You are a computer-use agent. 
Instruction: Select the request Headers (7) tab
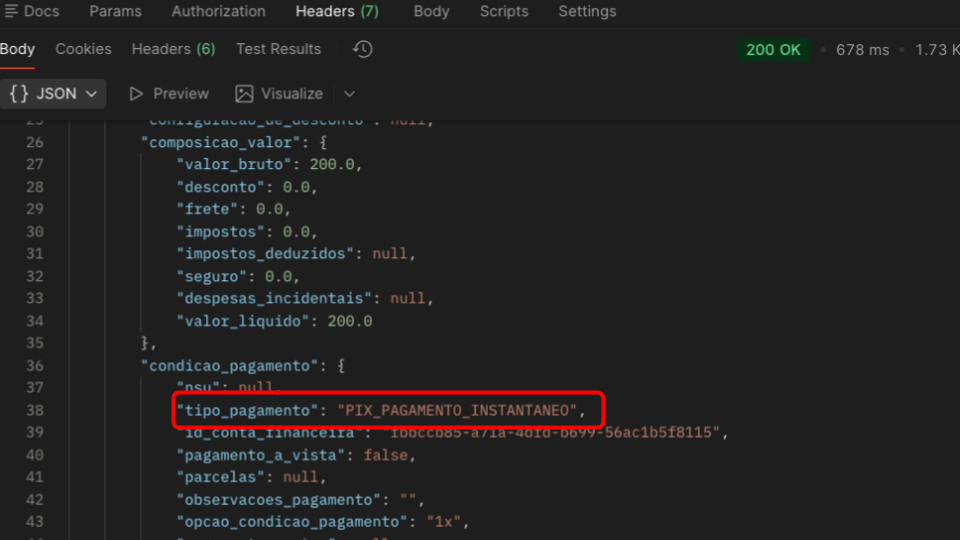337,11
